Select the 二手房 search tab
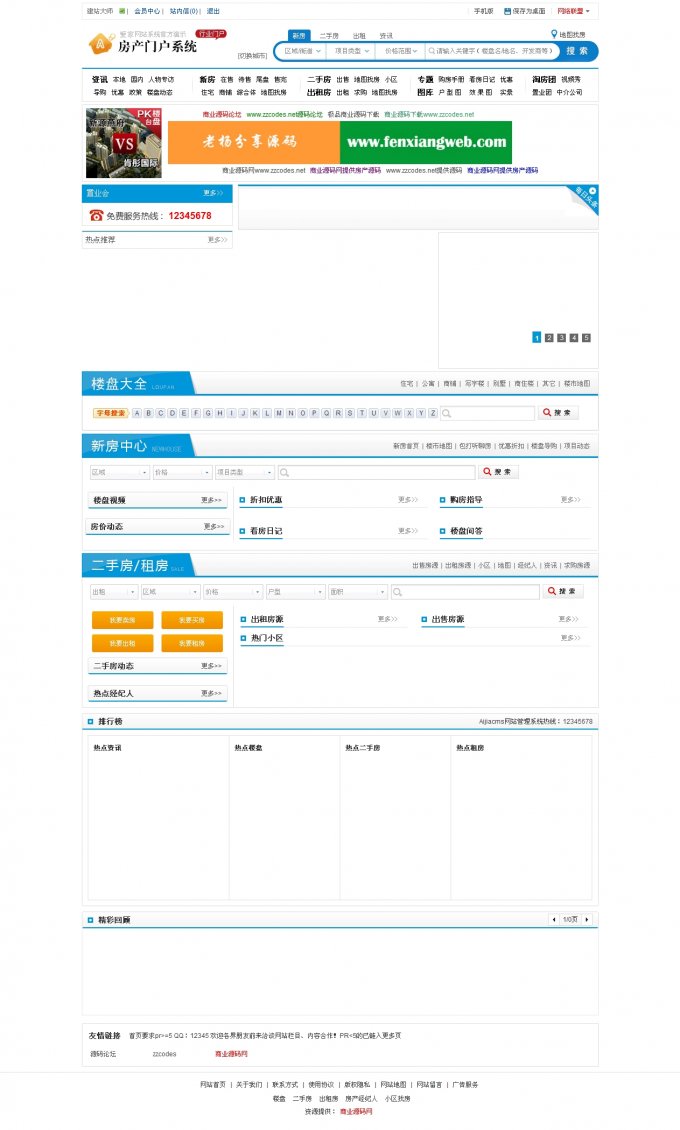Screen dimensions: 680x1130 tap(329, 35)
